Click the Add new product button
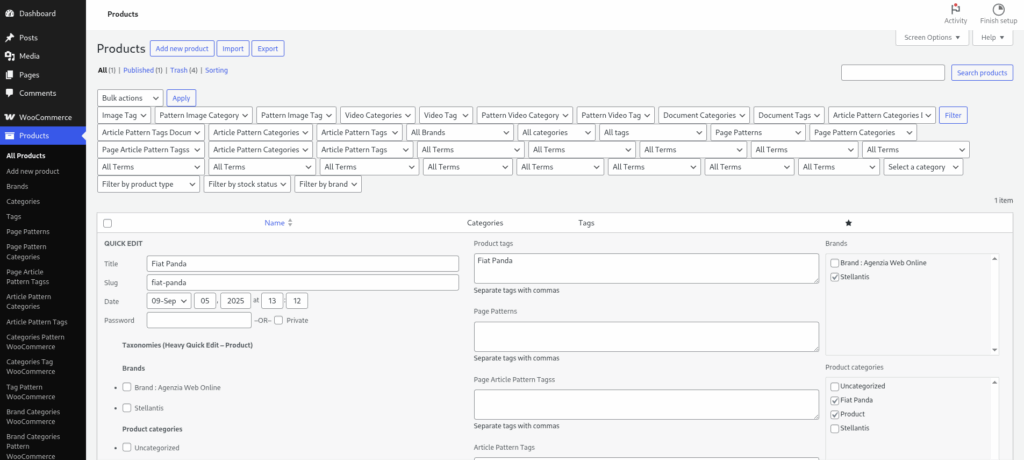The height and width of the screenshot is (460, 1024). [x=182, y=48]
